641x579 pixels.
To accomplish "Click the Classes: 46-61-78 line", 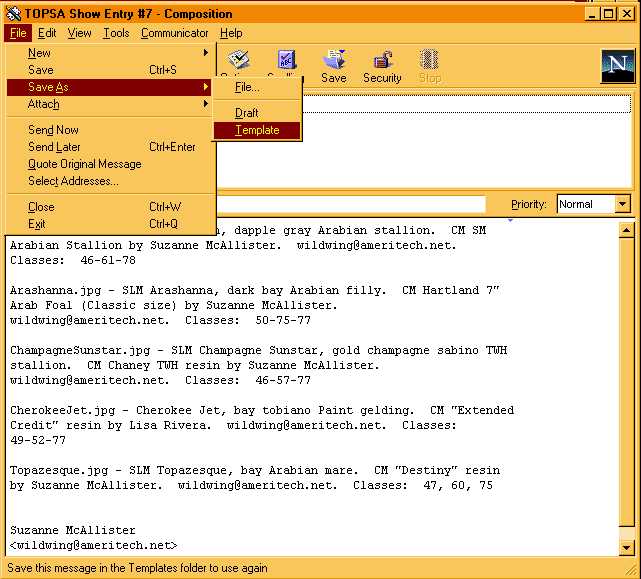I will click(x=73, y=260).
